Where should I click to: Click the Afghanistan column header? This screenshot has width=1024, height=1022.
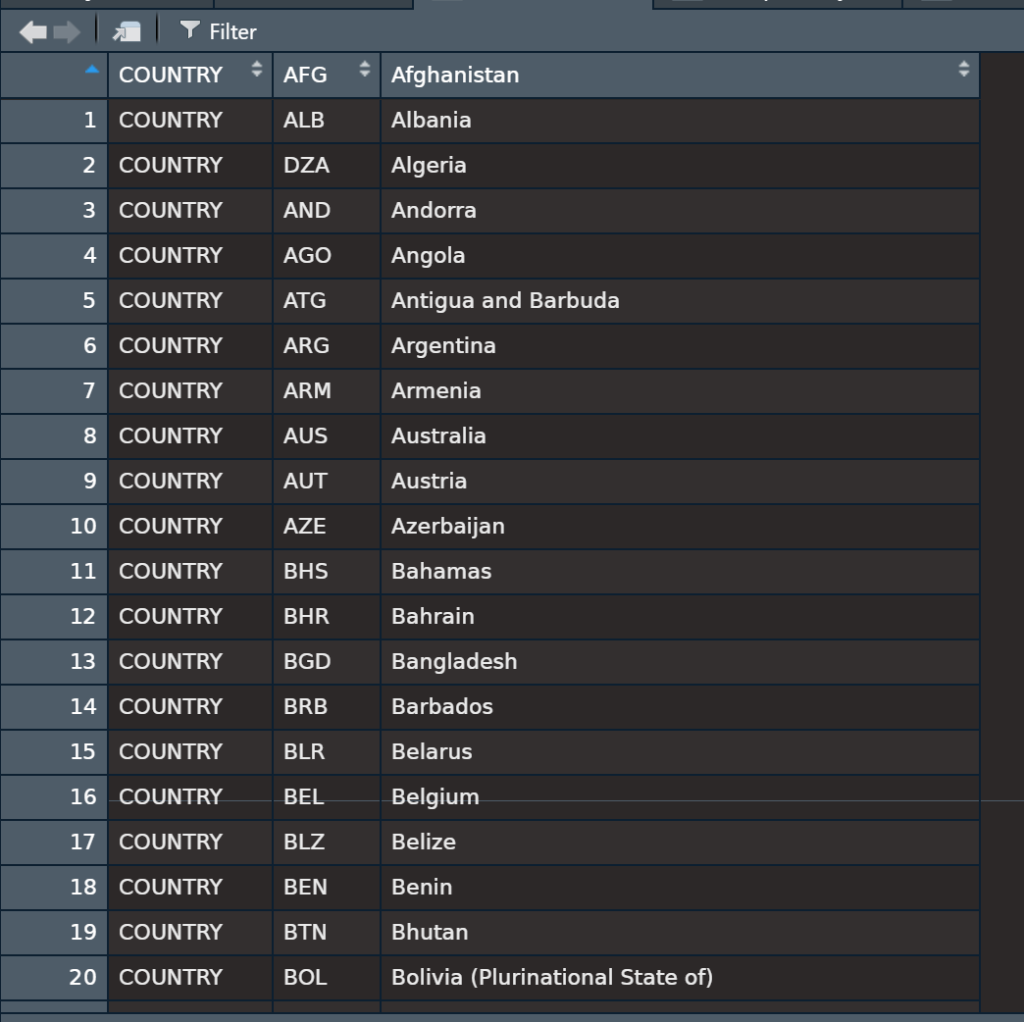455,74
